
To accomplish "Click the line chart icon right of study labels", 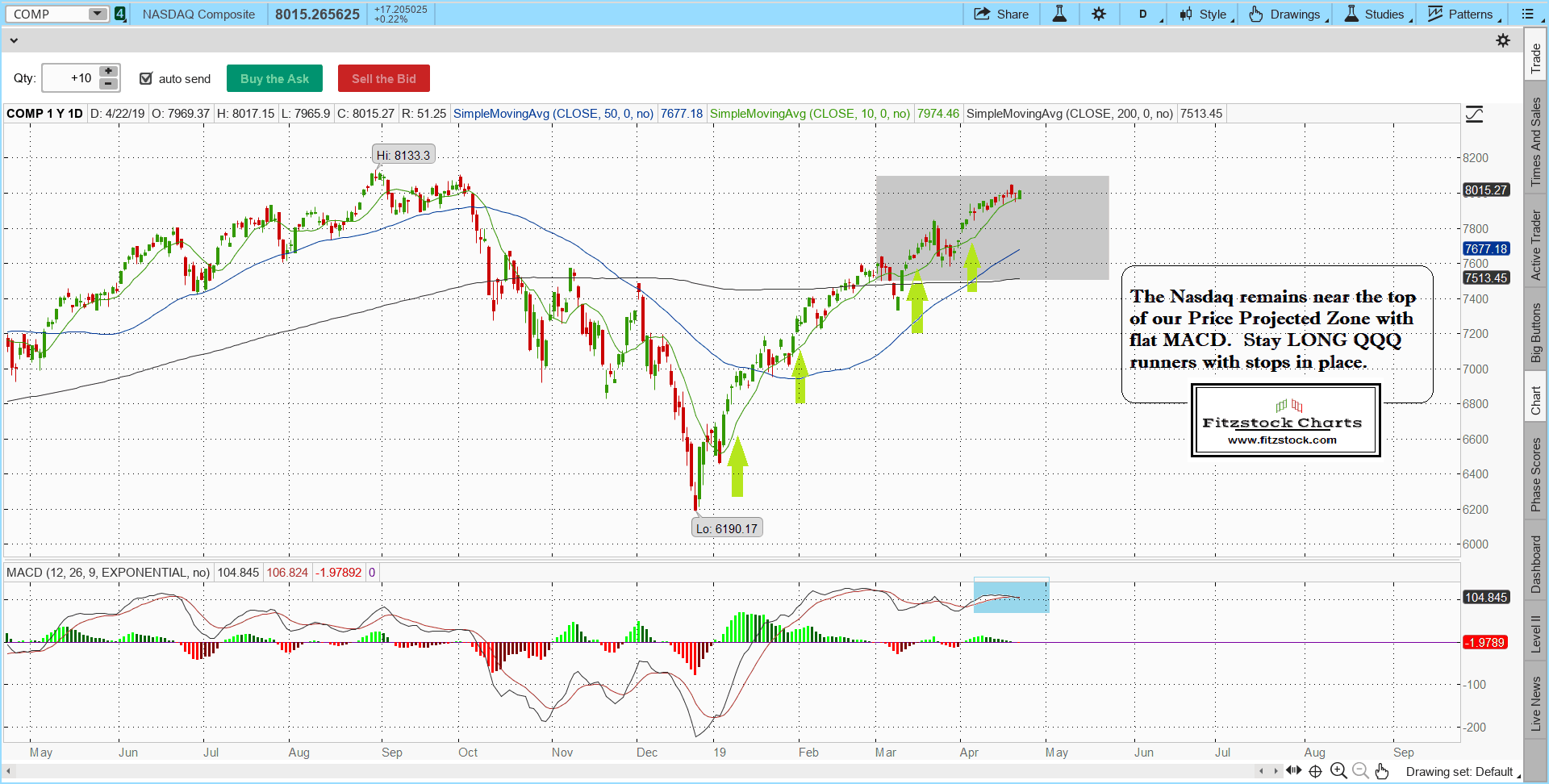I will click(x=1474, y=115).
